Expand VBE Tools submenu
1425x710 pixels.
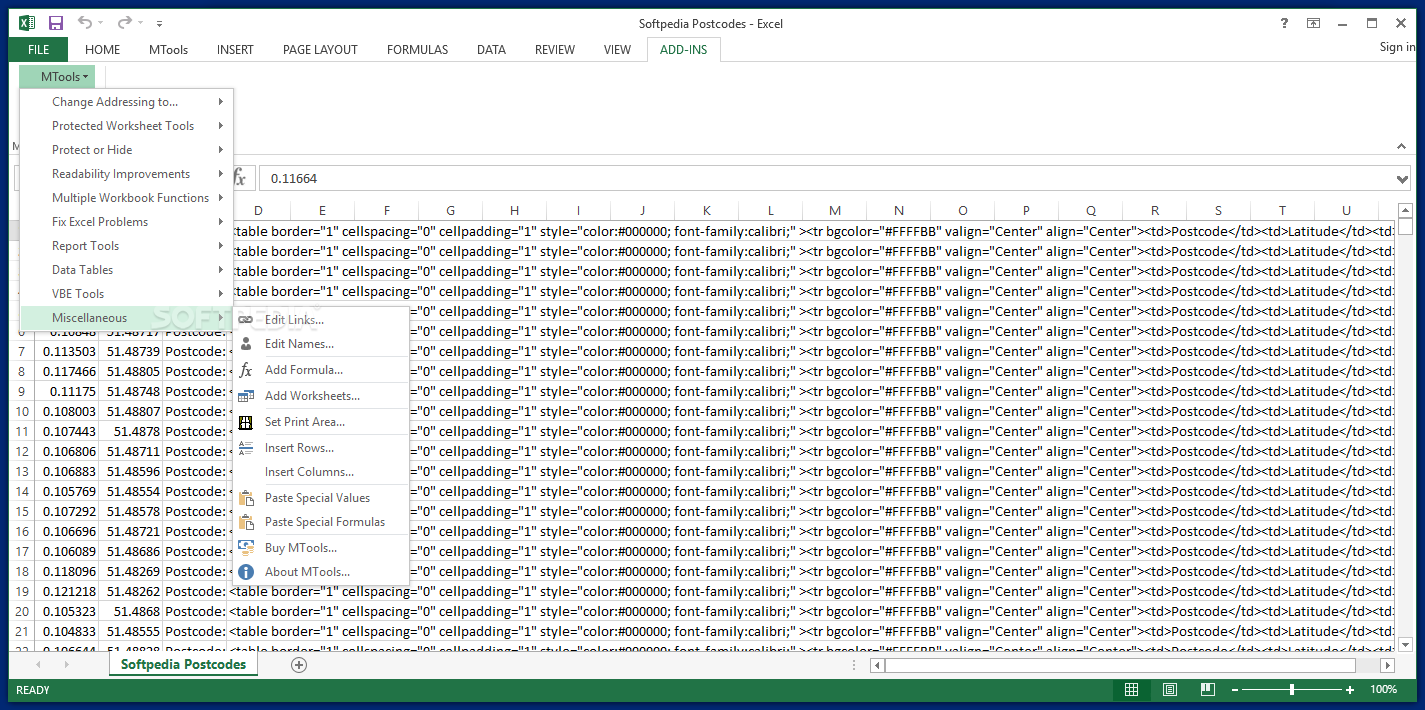(x=126, y=294)
